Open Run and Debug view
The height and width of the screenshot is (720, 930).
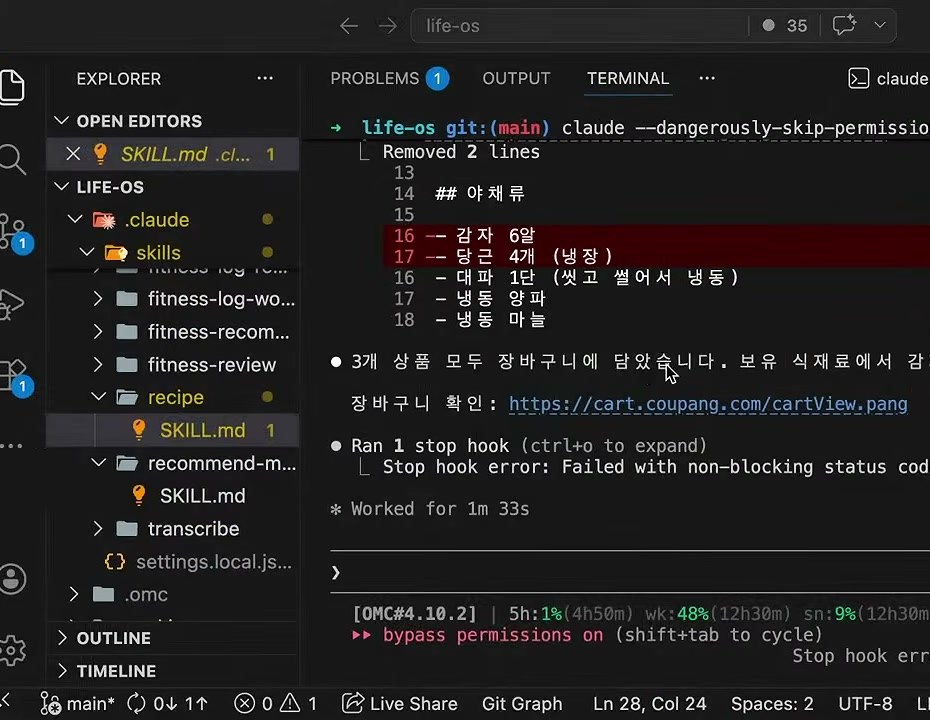coord(12,304)
